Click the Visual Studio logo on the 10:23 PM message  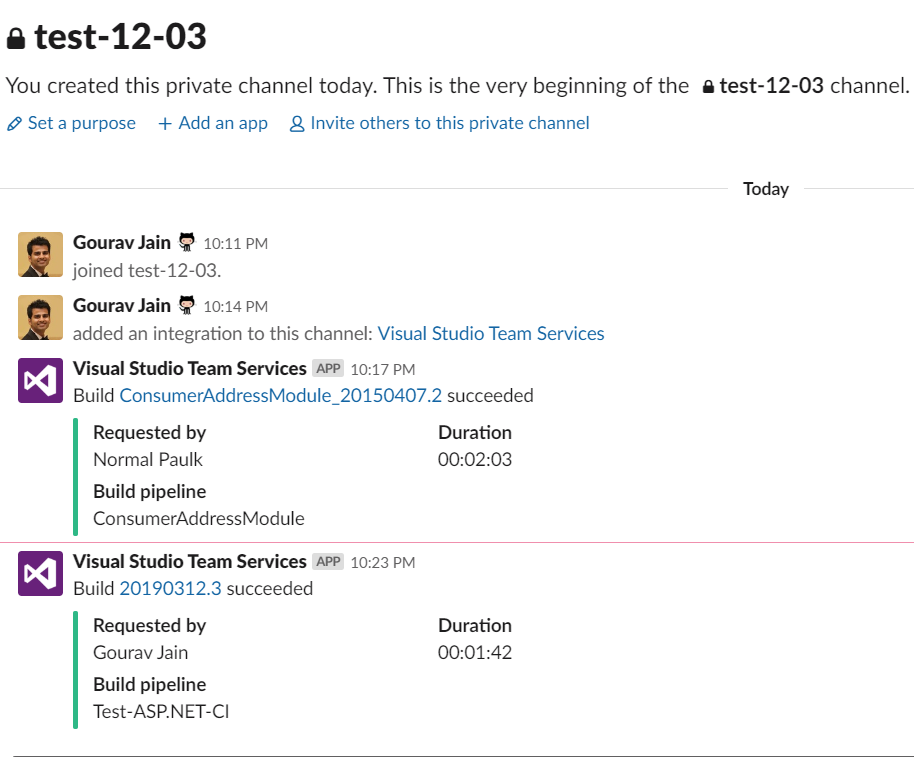click(40, 574)
